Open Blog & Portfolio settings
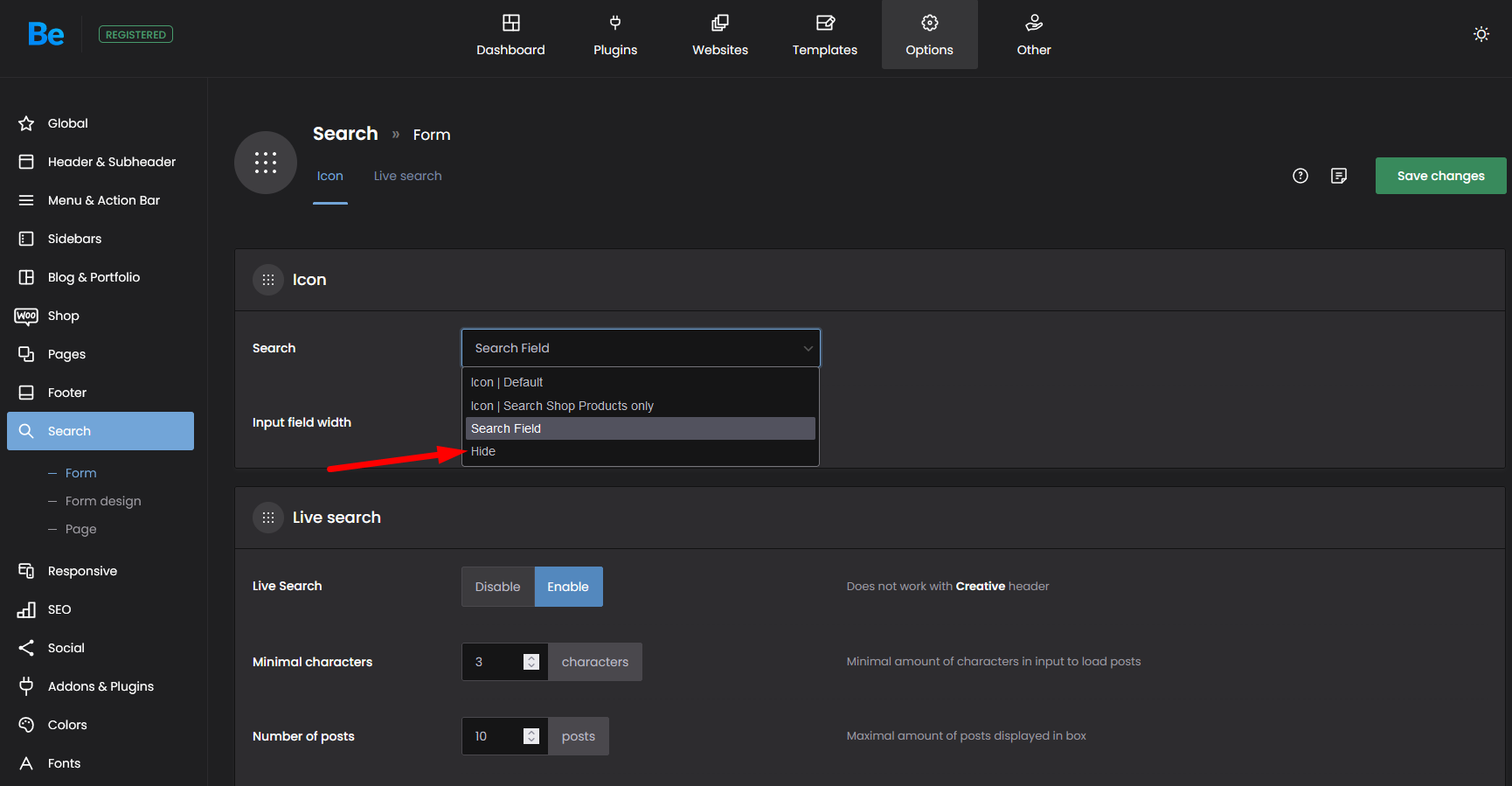The height and width of the screenshot is (786, 1512). tap(101, 277)
